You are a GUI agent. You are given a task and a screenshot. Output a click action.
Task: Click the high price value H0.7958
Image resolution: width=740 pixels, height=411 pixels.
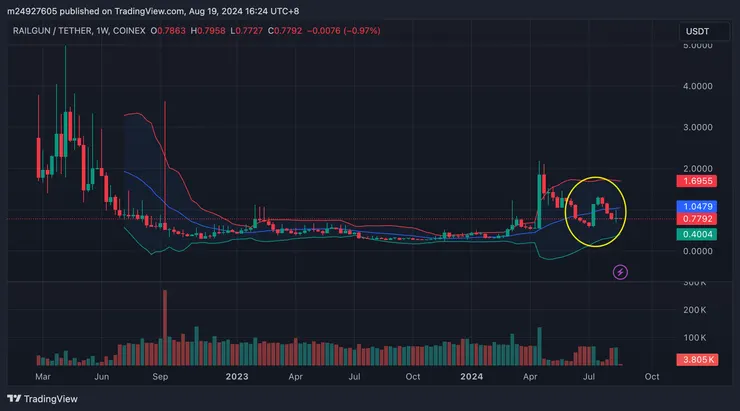[208, 31]
